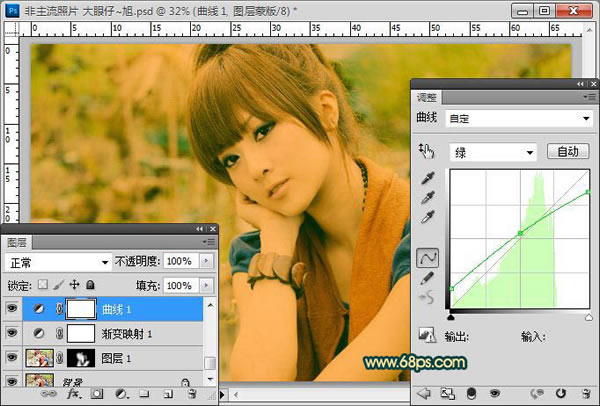Click the Photoshop Ps title bar icon

point(13,10)
